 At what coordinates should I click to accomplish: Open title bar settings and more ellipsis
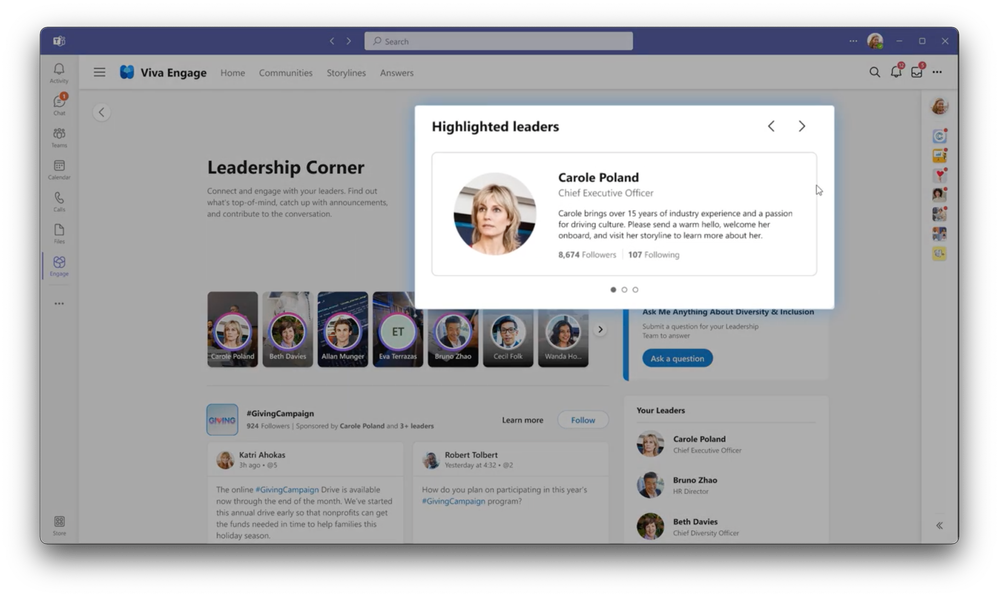[853, 41]
